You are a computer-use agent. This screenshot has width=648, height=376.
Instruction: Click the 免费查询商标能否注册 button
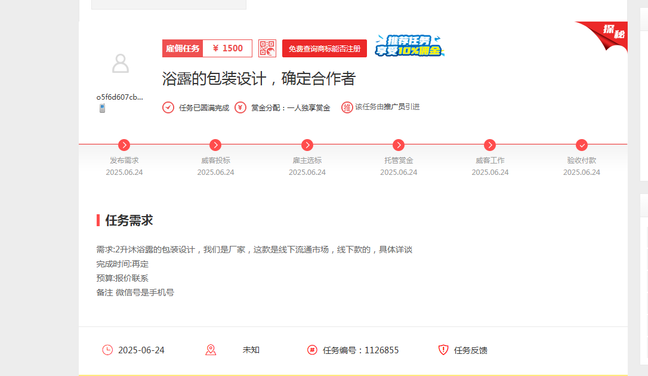click(324, 48)
